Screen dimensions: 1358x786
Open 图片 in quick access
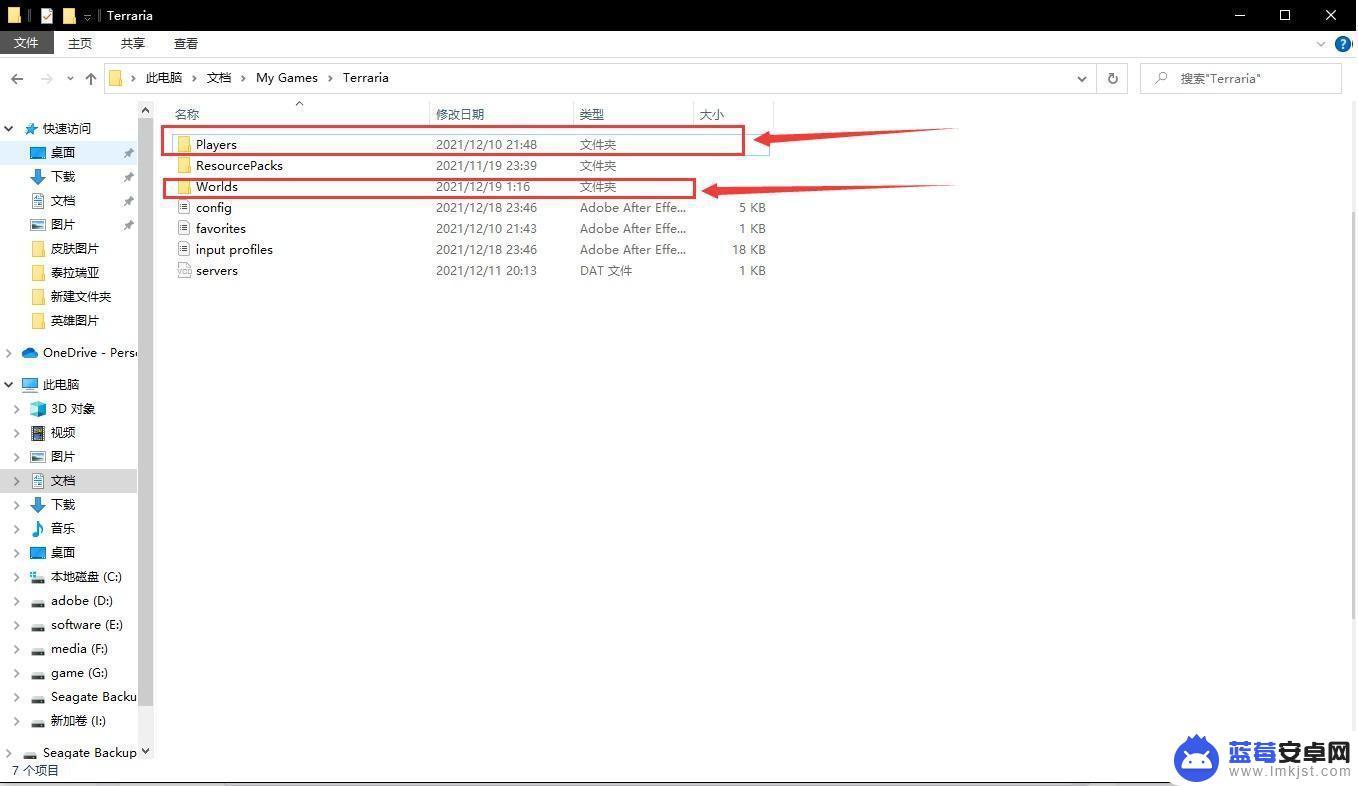point(63,224)
